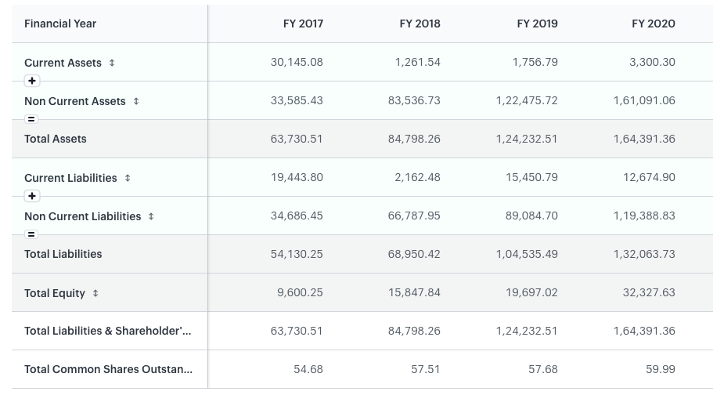Expand Current Liabilities breakdown arrow
The height and width of the screenshot is (395, 724).
(x=127, y=178)
